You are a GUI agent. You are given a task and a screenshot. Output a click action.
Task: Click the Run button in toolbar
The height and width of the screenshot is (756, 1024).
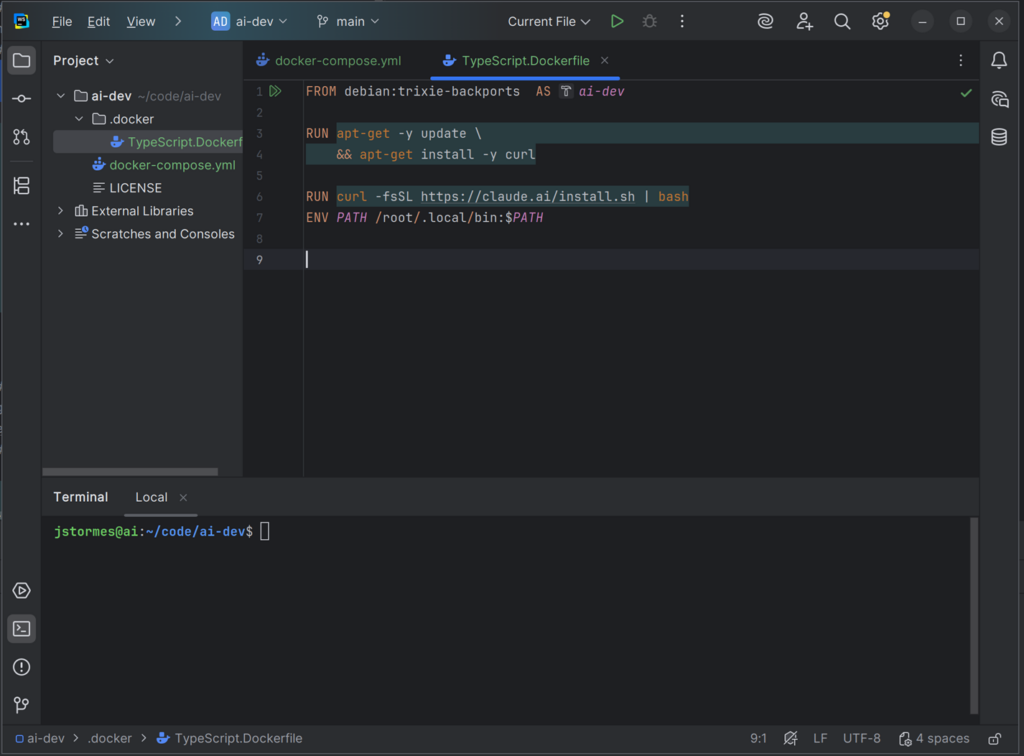[x=617, y=21]
